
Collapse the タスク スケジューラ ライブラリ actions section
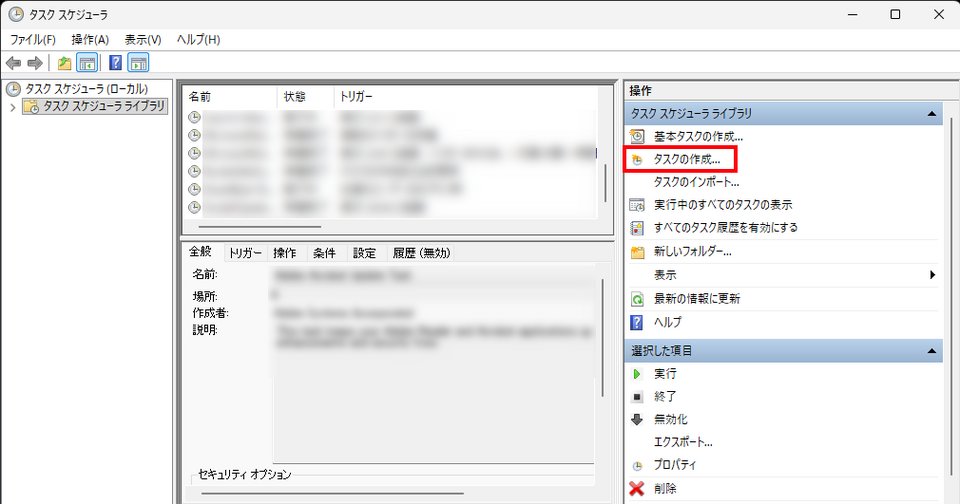tap(931, 114)
